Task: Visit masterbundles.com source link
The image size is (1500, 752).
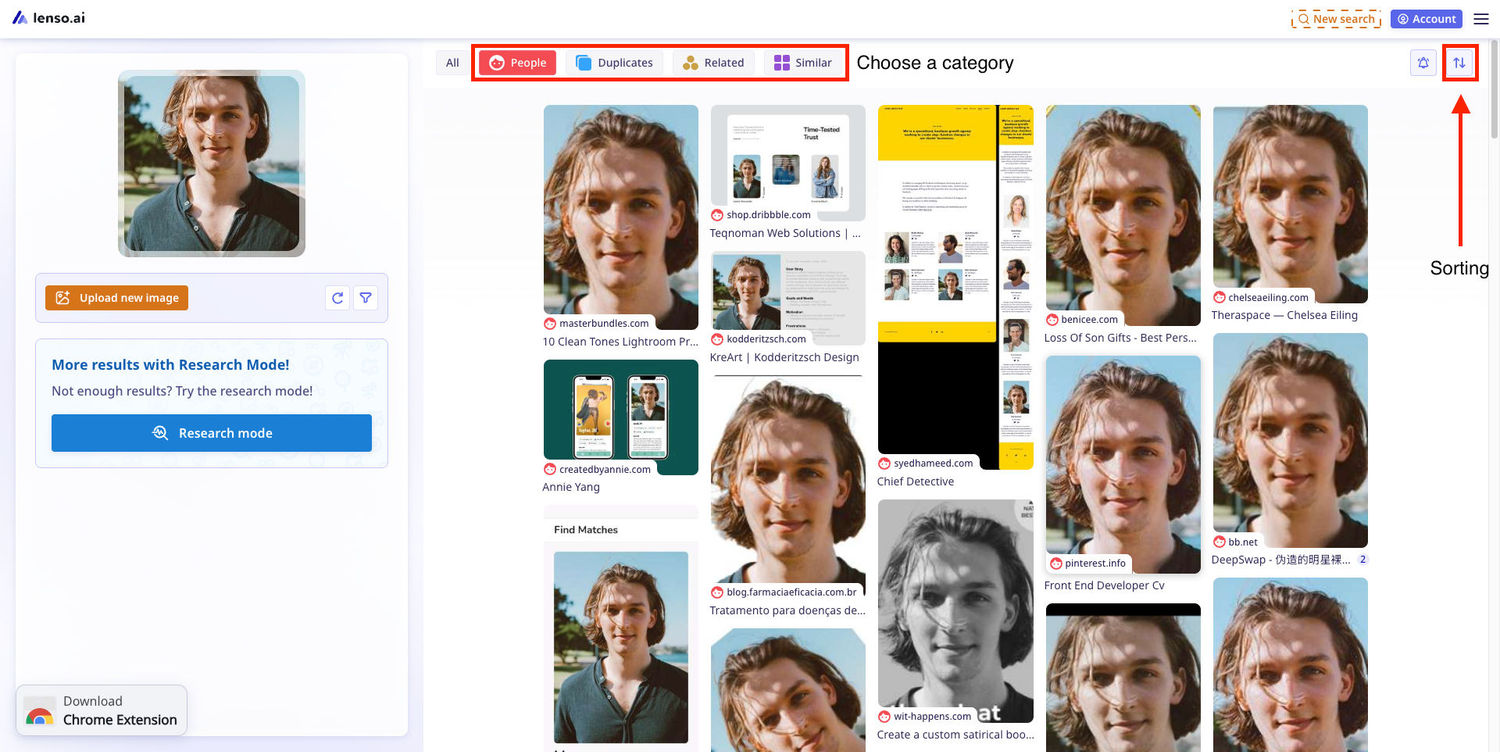Action: click(604, 324)
